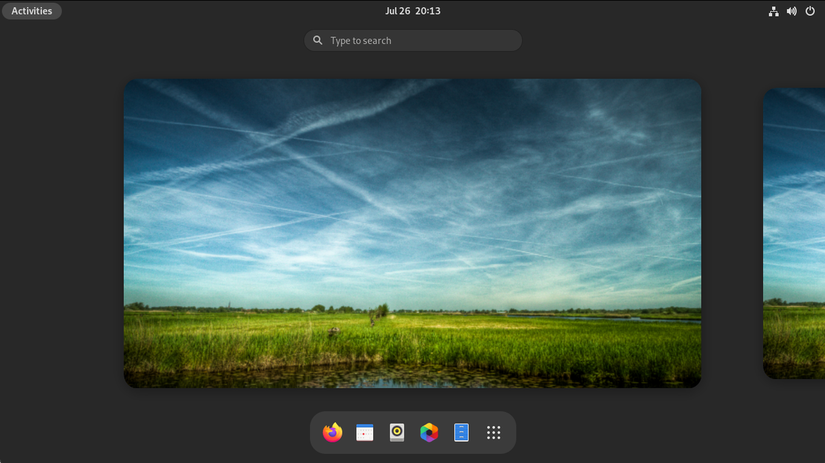This screenshot has width=825, height=463.
Task: Open the colorful hexagon app in the dash
Action: click(429, 432)
